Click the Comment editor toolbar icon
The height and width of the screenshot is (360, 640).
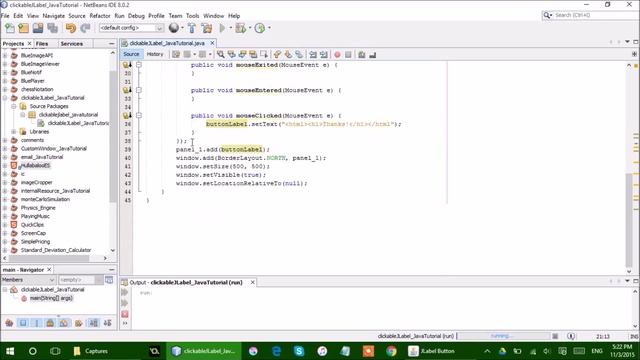coord(362,55)
